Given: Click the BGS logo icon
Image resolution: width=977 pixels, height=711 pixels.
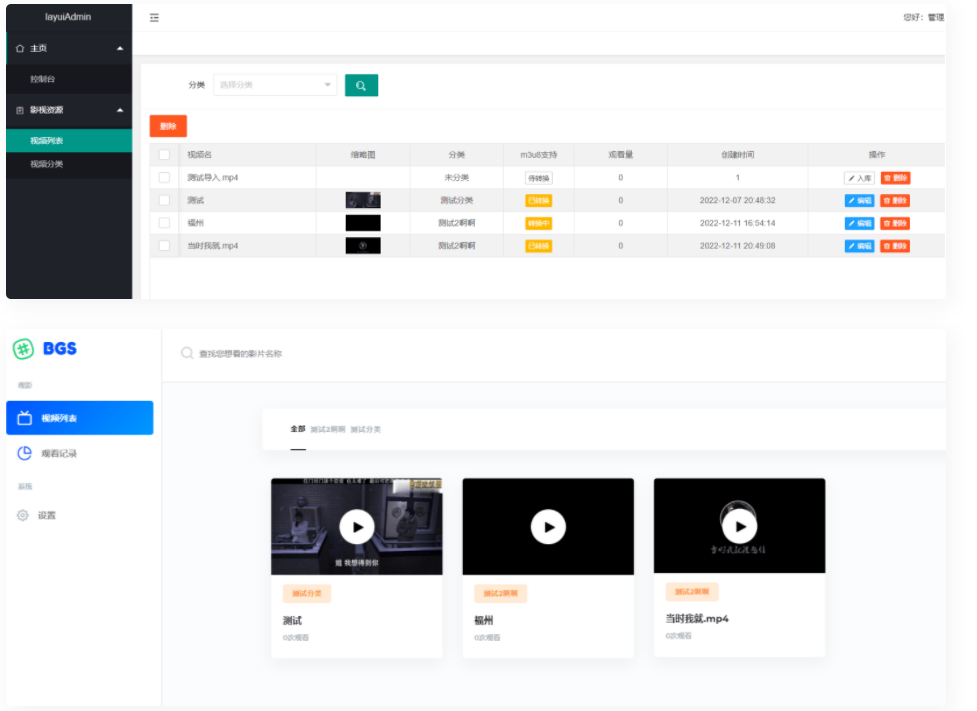Looking at the screenshot, I should pyautogui.click(x=23, y=349).
